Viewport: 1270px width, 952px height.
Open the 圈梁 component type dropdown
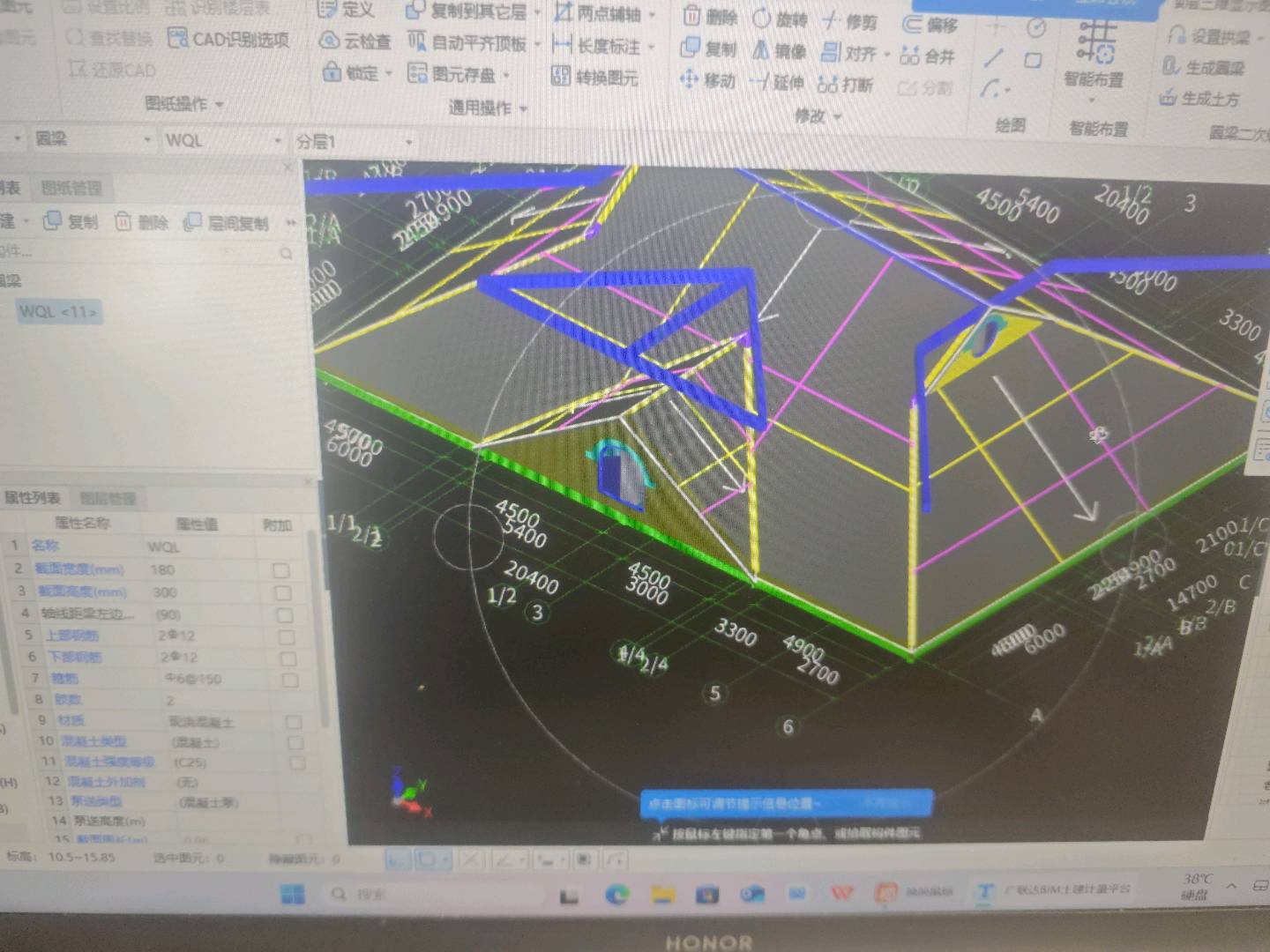147,139
